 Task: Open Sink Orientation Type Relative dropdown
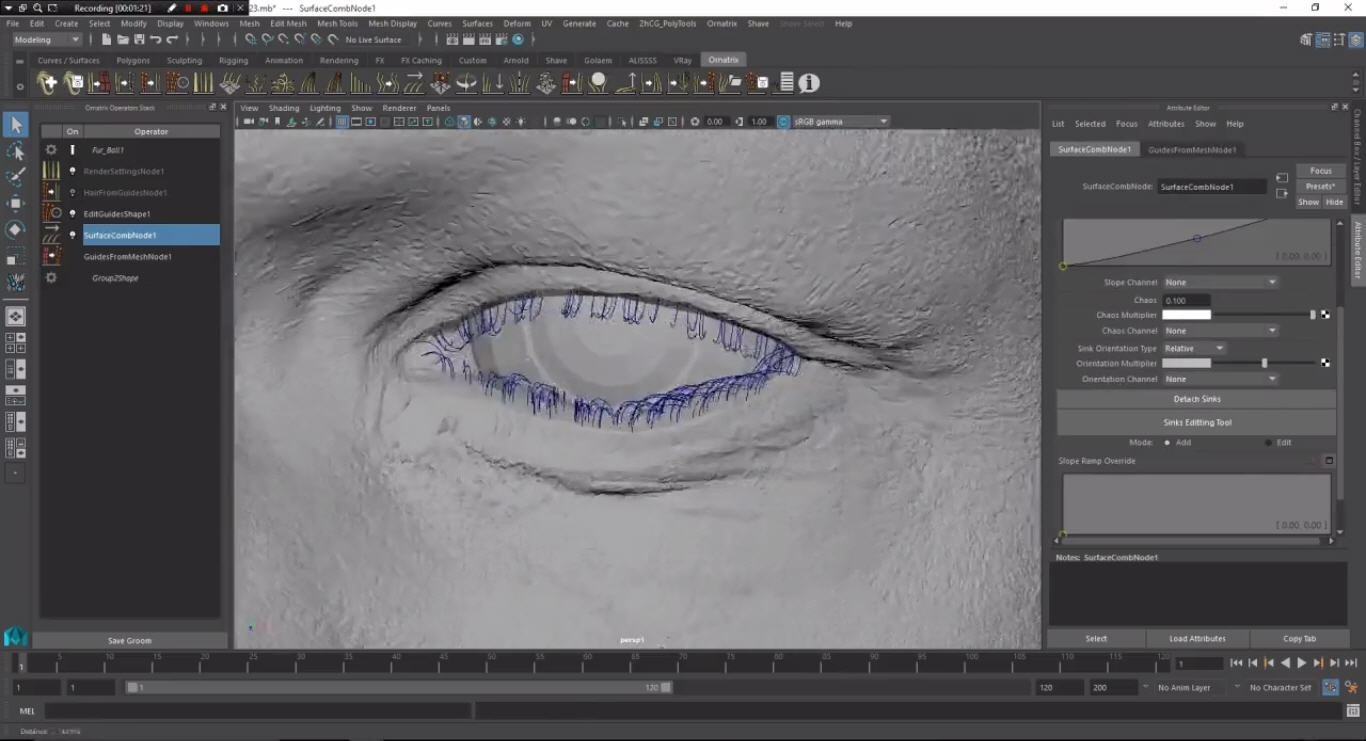1194,348
